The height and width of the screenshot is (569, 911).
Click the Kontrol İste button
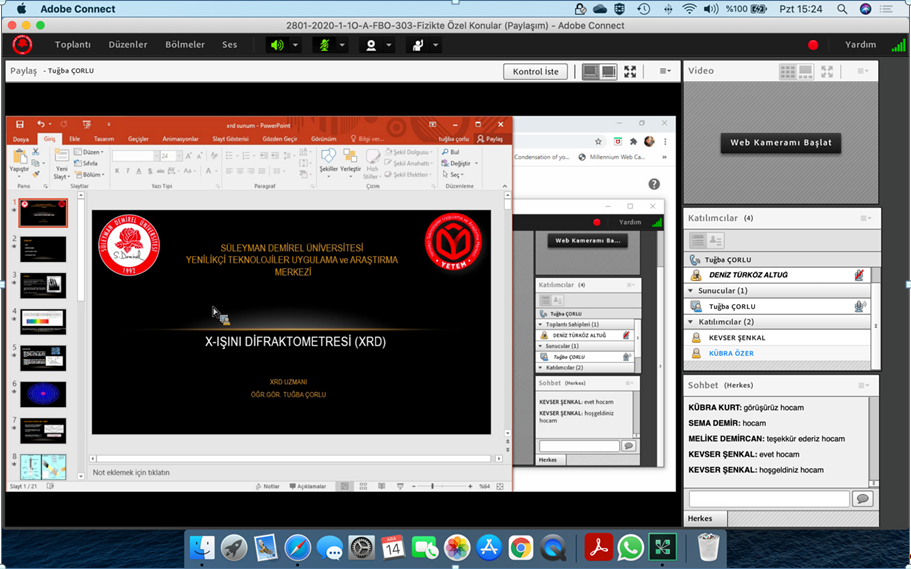point(536,72)
